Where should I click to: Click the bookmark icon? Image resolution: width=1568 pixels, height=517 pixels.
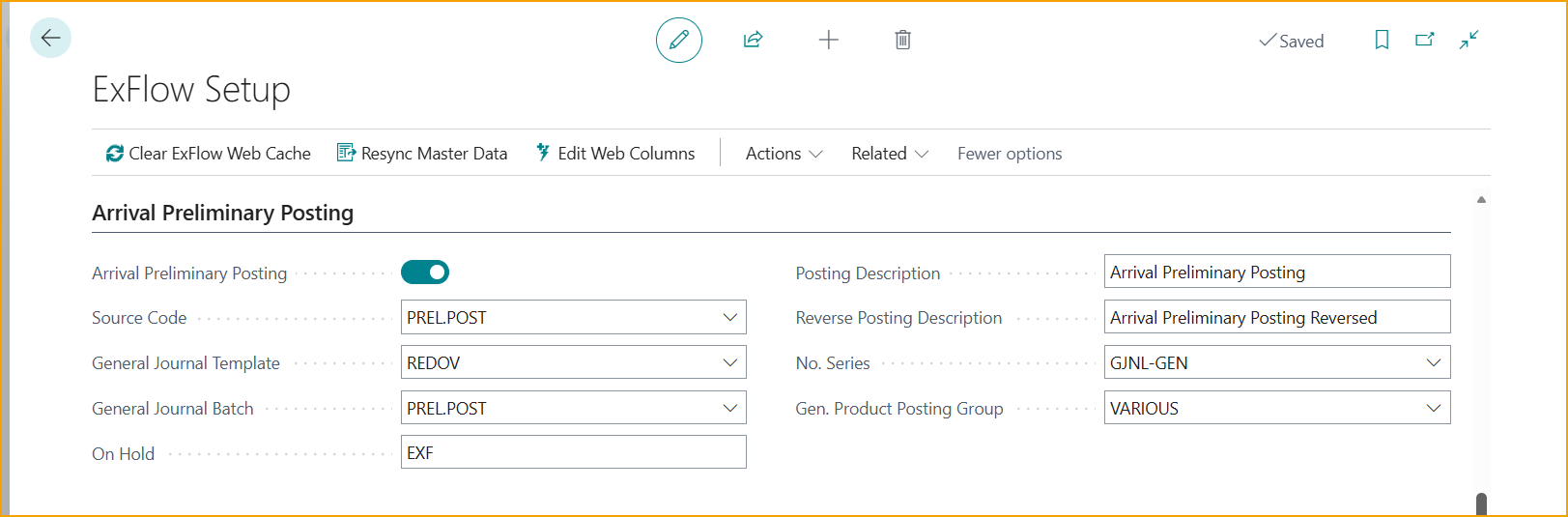pos(1383,40)
